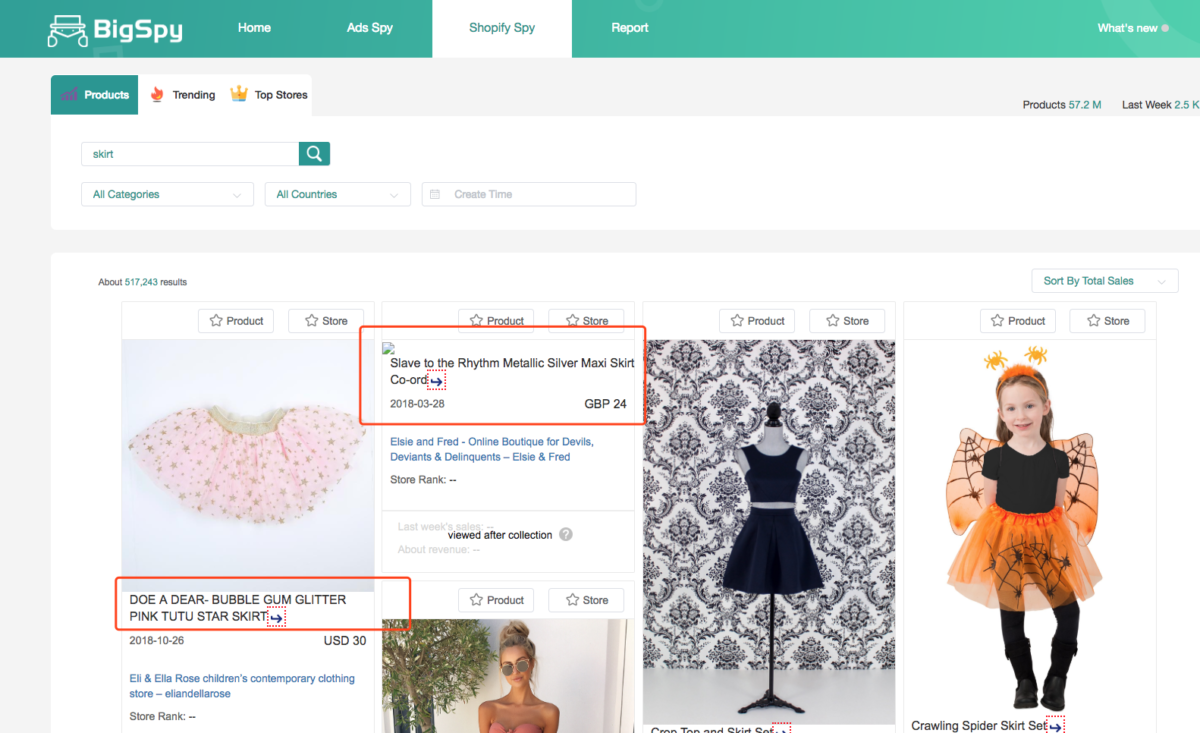Open the Eli & Ella Rose store link
Viewport: 1200px width, 733px height.
(242, 686)
